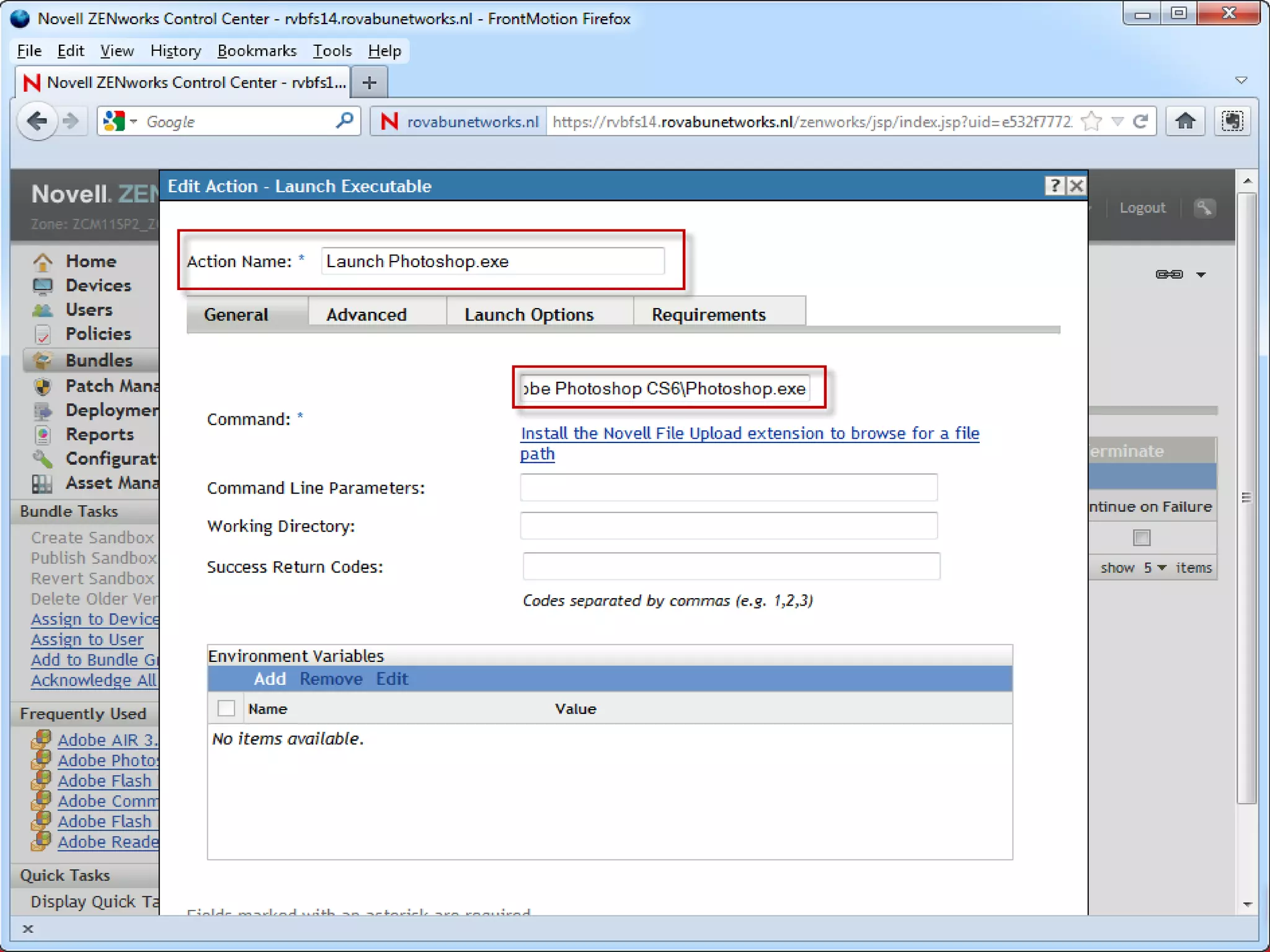Viewport: 1270px width, 952px height.
Task: Click the browser back arrow
Action: click(x=37, y=121)
